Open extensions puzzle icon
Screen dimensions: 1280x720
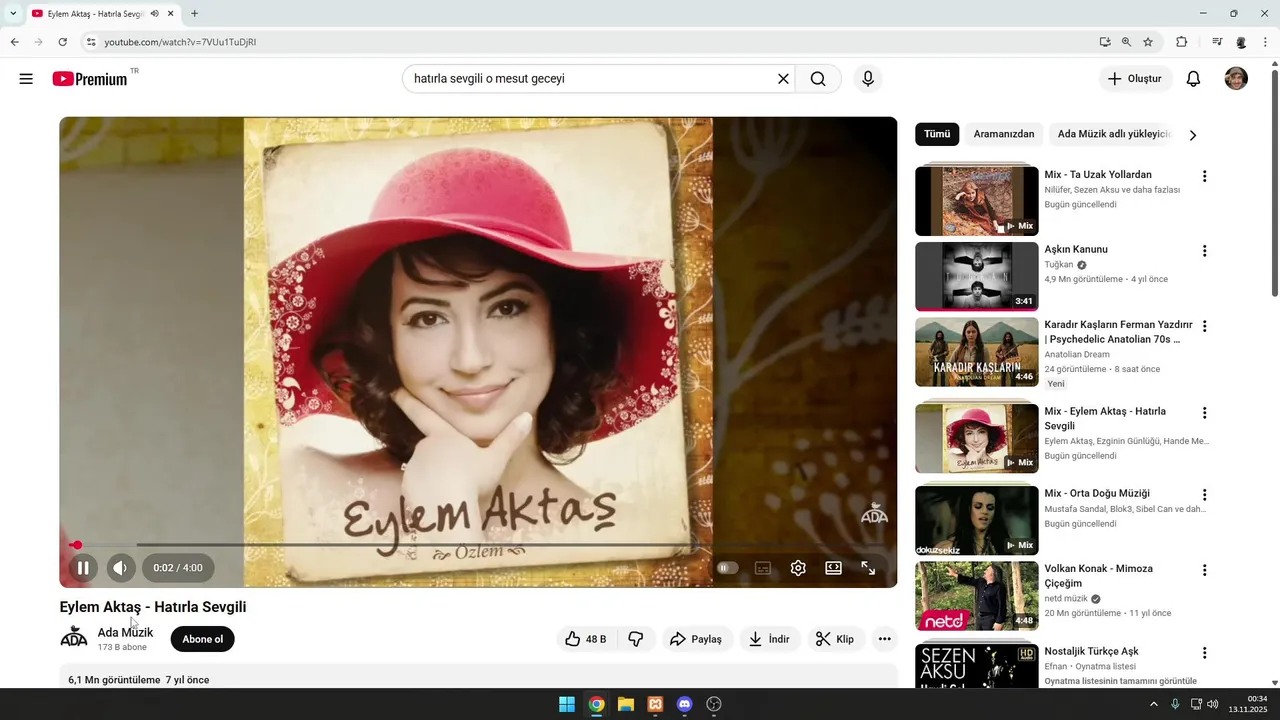click(1181, 42)
